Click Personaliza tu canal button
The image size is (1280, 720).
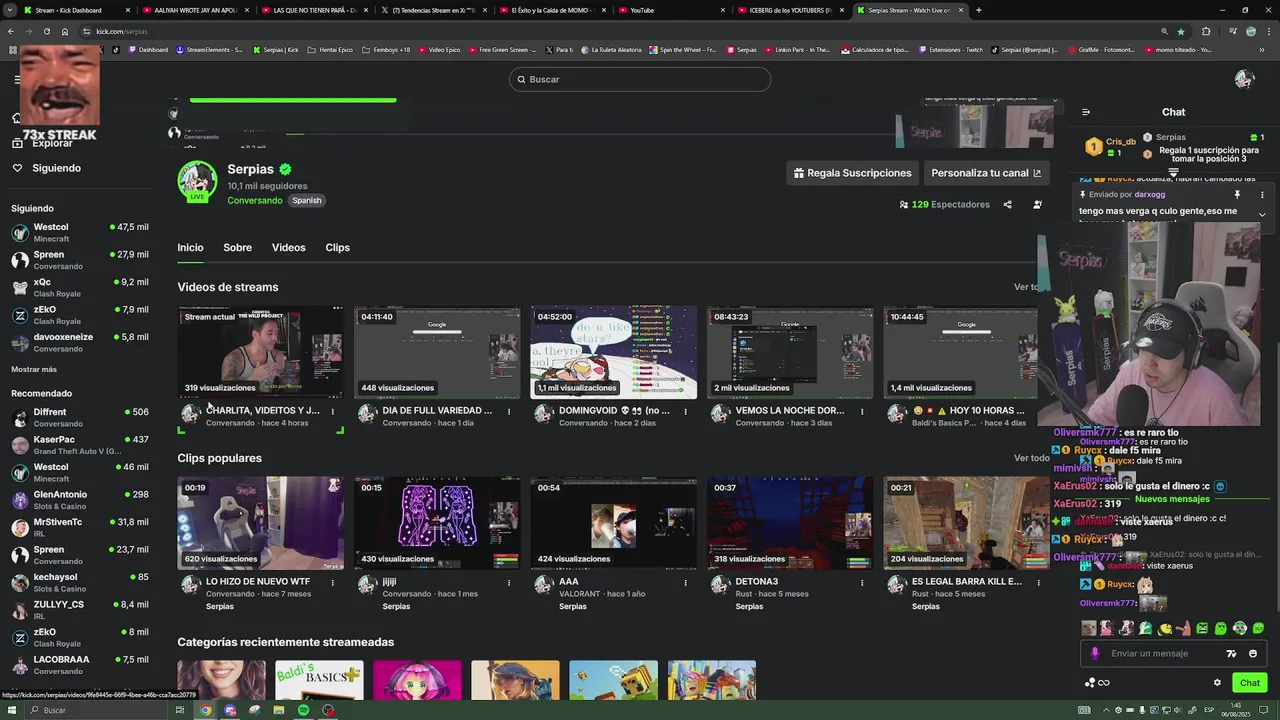[x=986, y=173]
